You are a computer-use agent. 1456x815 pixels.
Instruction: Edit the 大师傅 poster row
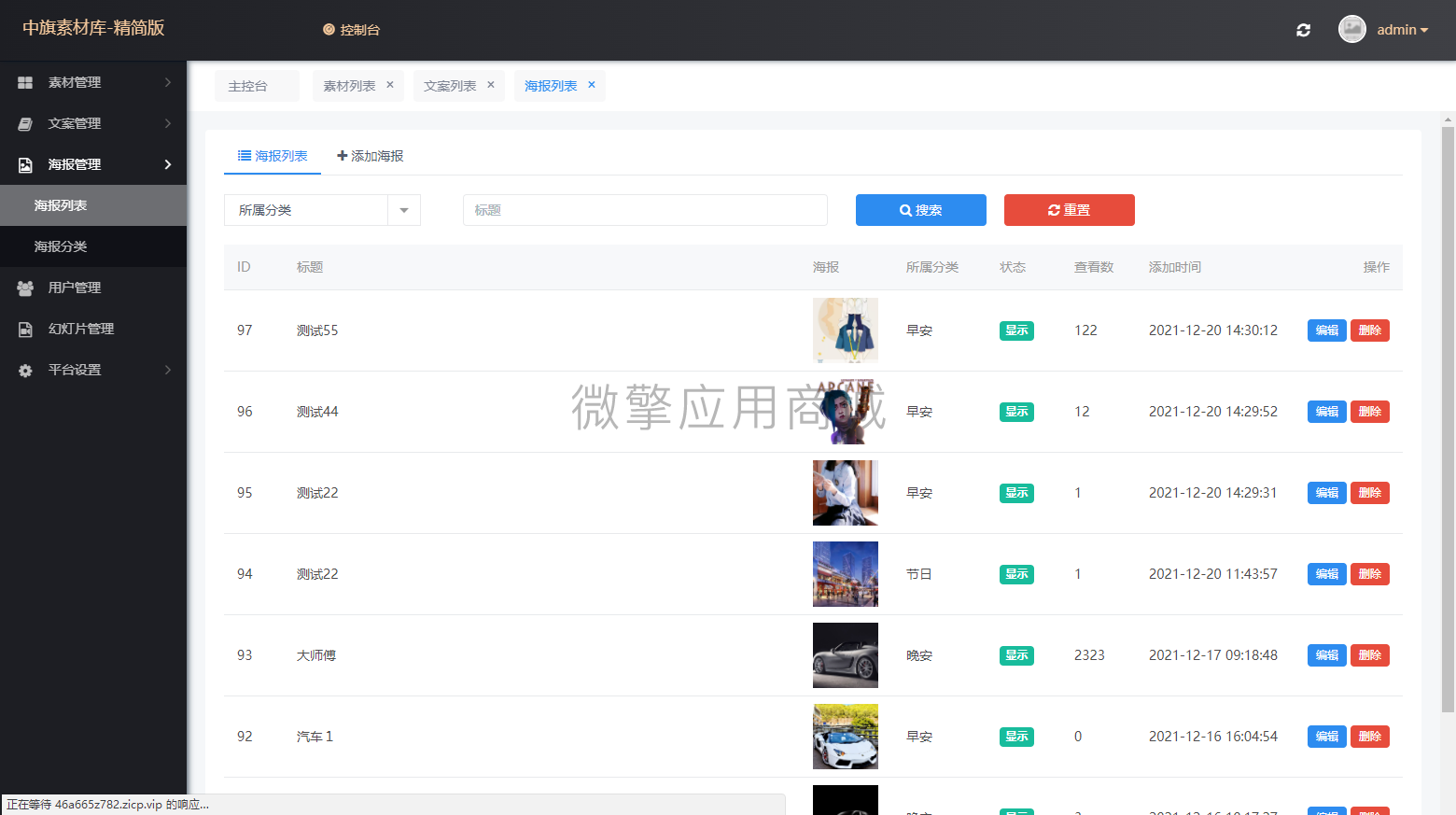pyautogui.click(x=1327, y=655)
